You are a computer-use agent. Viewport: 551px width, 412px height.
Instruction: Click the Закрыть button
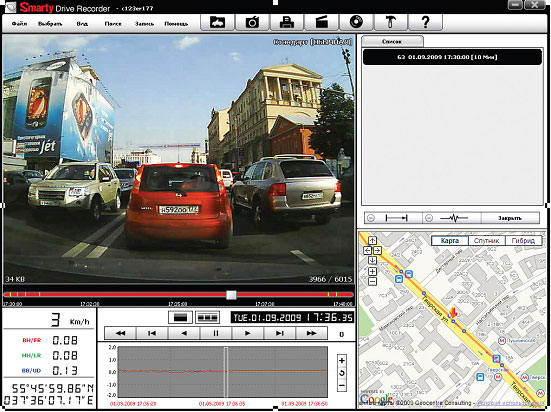coord(510,218)
